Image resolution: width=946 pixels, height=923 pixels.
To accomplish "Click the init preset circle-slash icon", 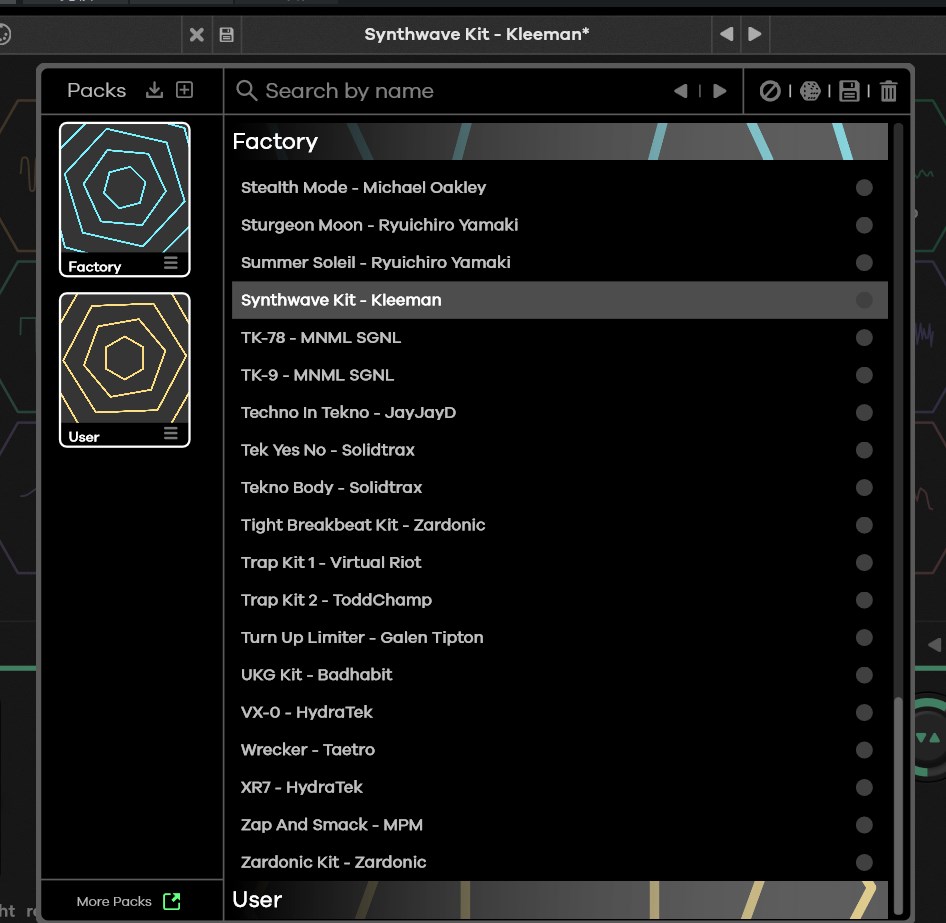I will click(769, 91).
